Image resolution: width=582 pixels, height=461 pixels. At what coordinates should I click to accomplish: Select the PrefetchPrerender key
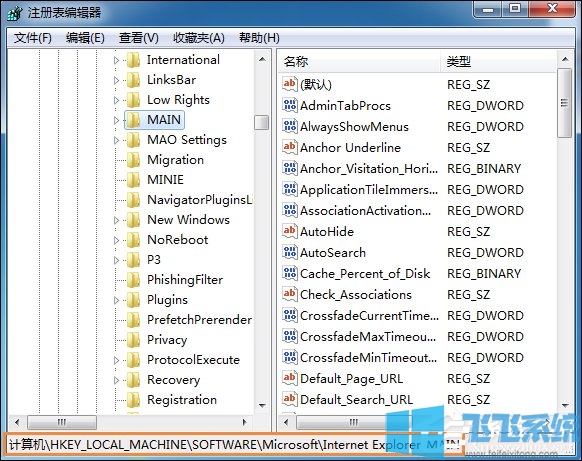pyautogui.click(x=199, y=320)
